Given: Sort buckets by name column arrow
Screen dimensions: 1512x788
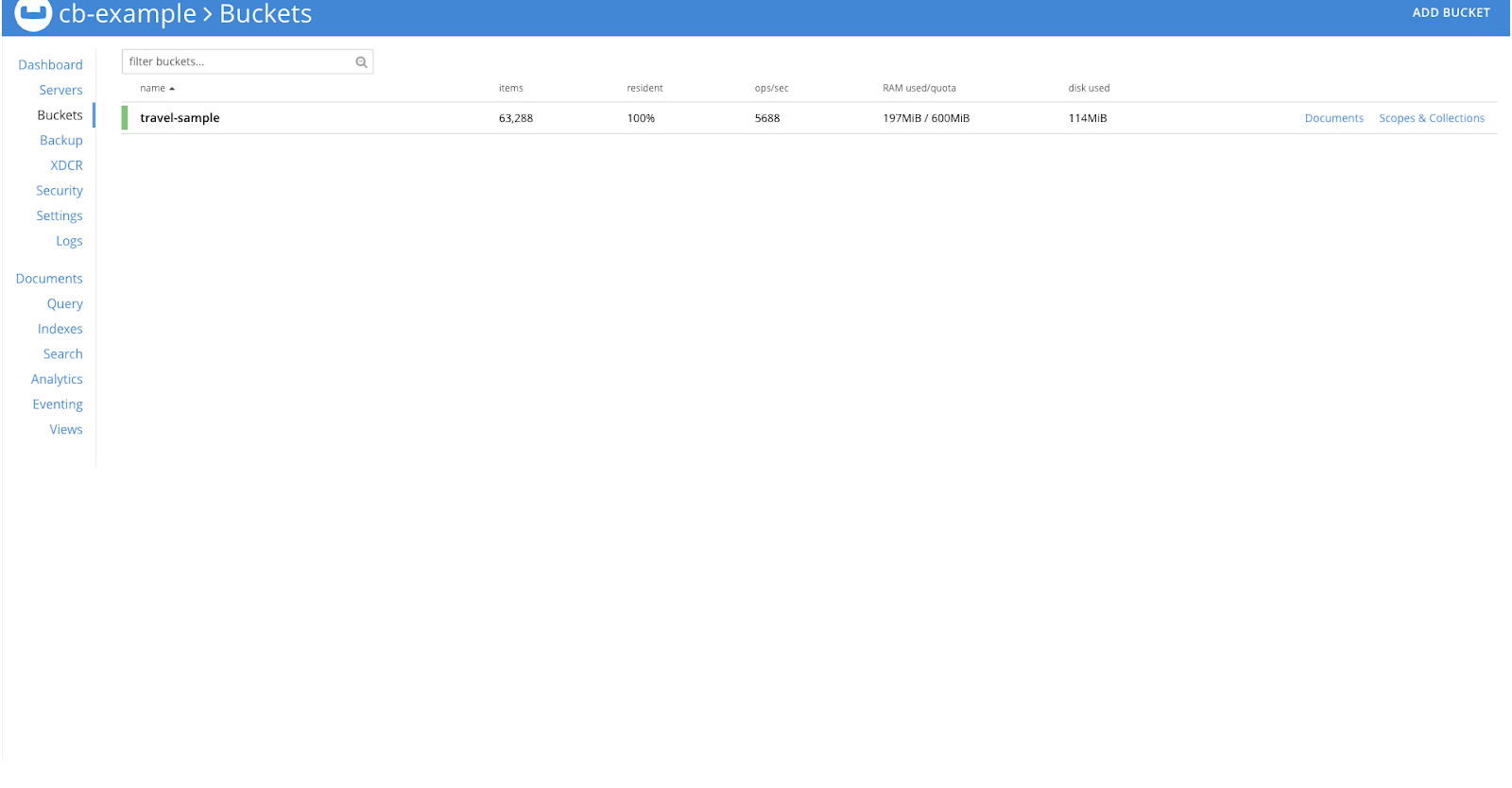Looking at the screenshot, I should point(172,89).
